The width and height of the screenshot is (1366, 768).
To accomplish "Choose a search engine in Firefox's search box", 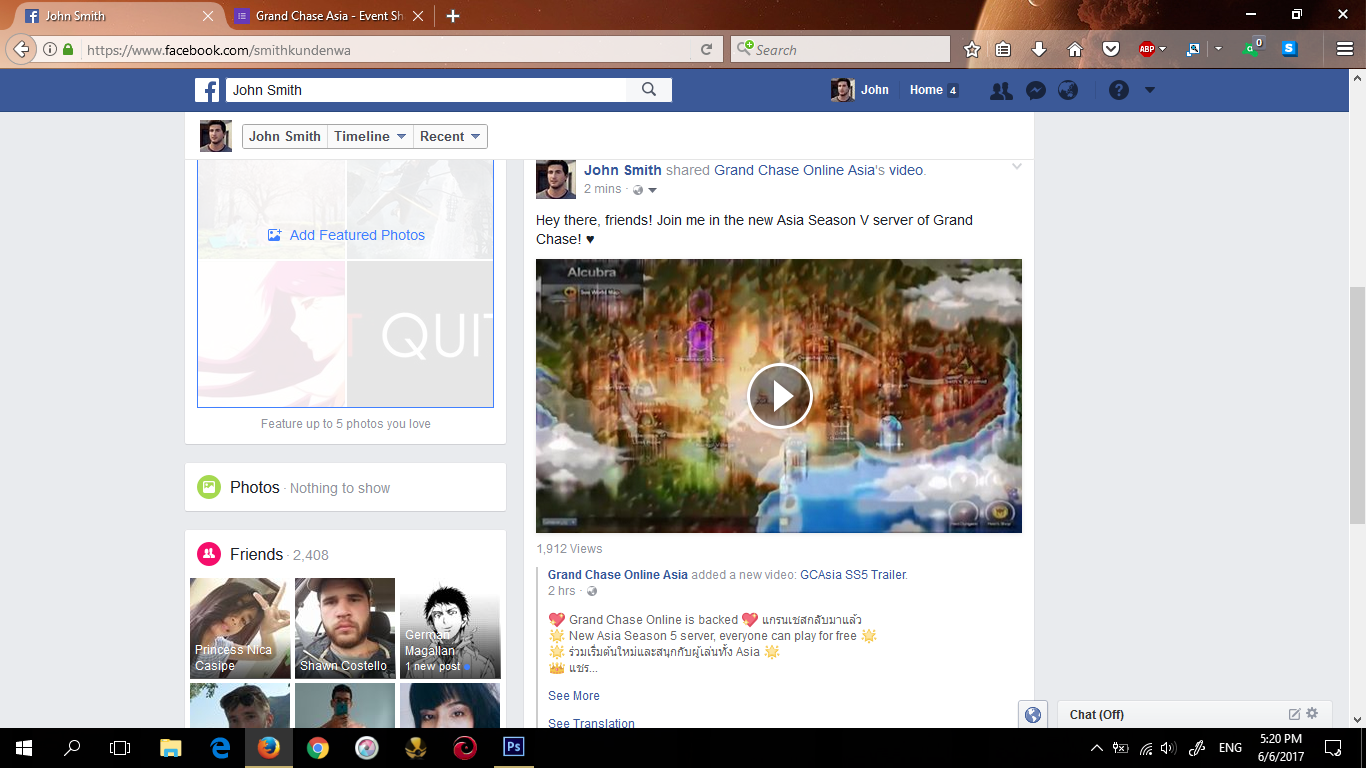I will tap(745, 49).
